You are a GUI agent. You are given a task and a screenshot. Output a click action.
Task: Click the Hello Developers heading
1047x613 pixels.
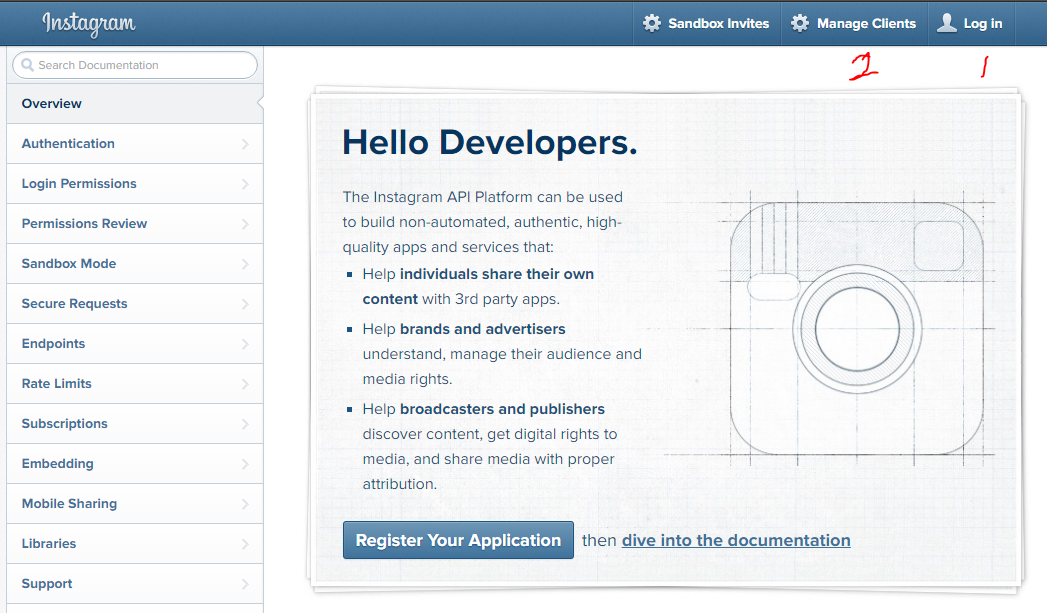[x=489, y=143]
